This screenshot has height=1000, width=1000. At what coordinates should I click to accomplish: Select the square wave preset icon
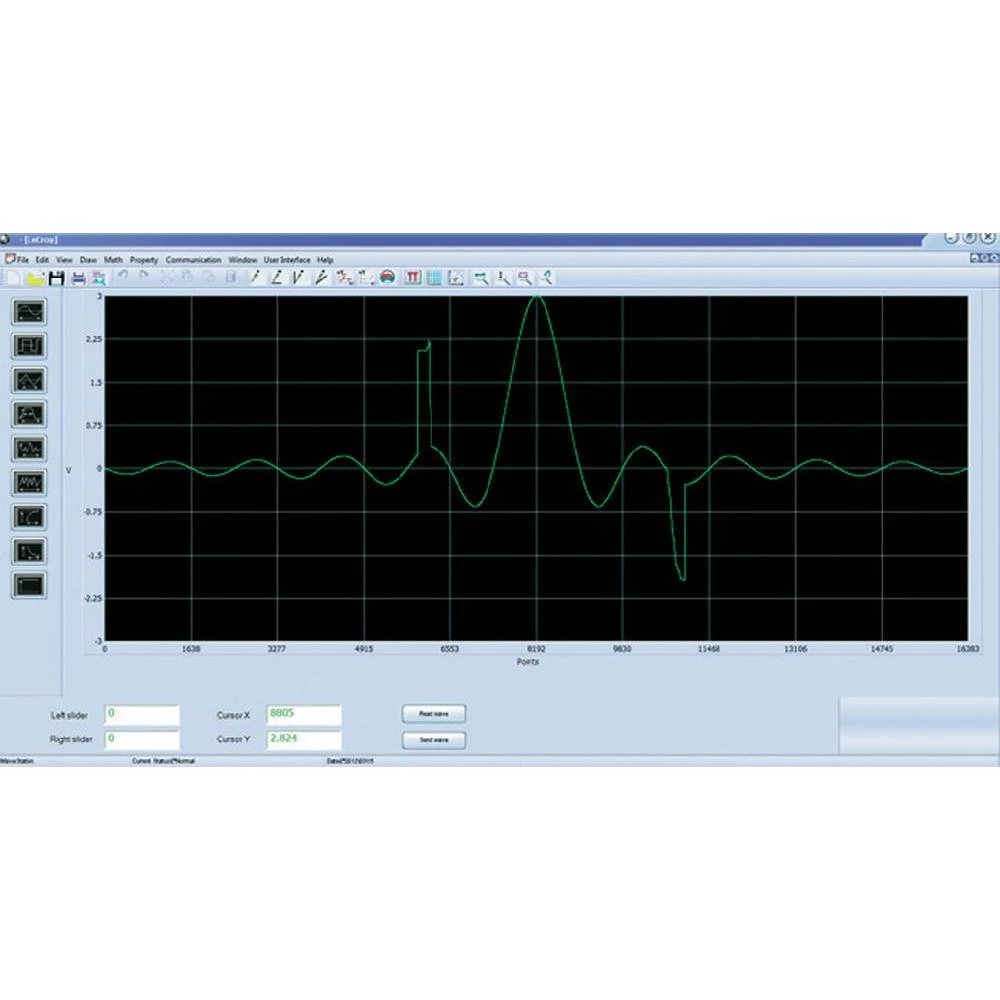[29, 346]
